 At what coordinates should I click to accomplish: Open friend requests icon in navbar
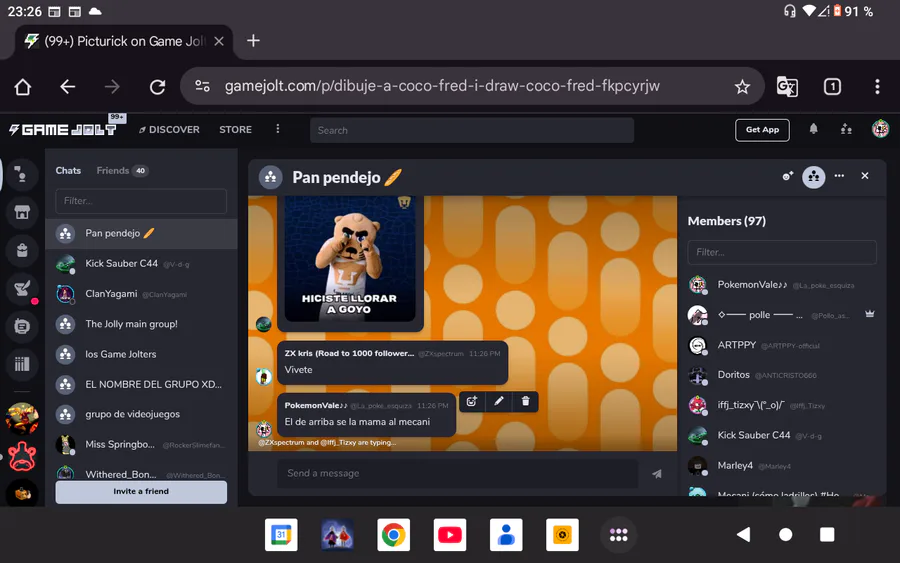(x=846, y=129)
